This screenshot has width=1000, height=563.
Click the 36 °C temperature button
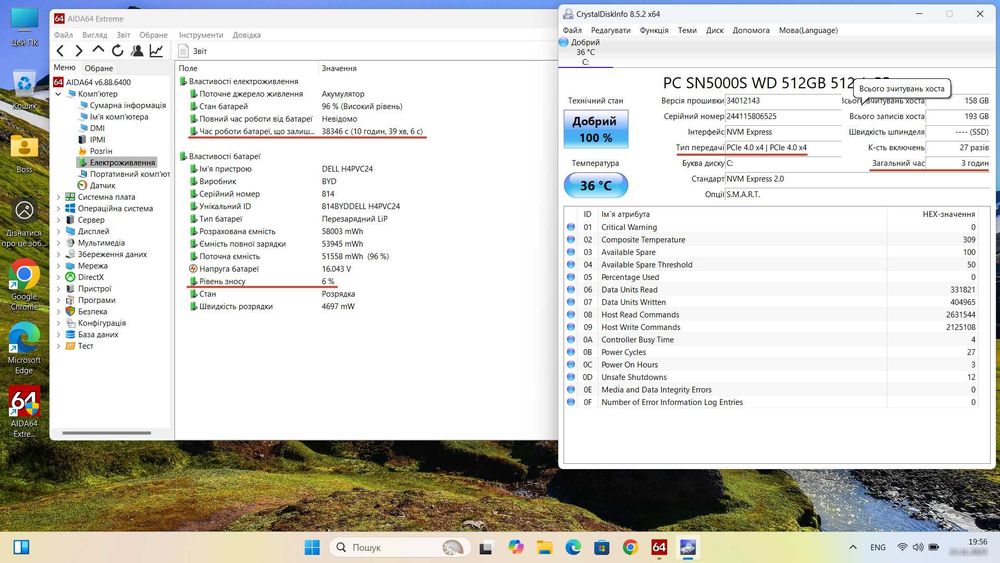pyautogui.click(x=596, y=186)
